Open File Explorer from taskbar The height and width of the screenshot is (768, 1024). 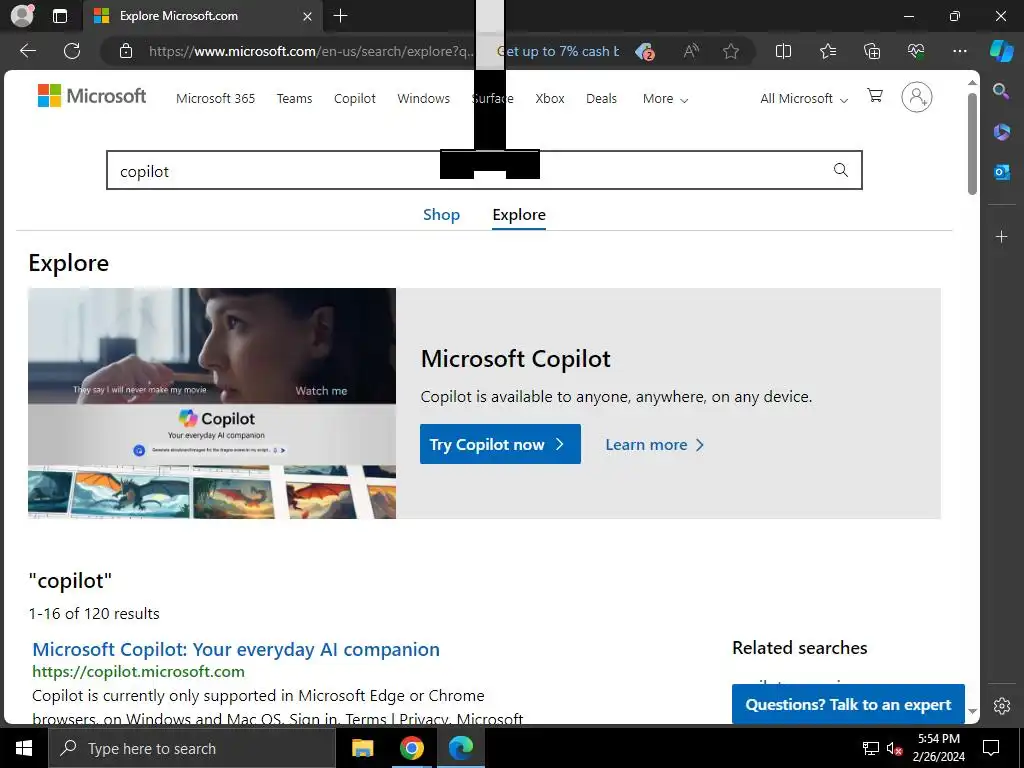362,748
